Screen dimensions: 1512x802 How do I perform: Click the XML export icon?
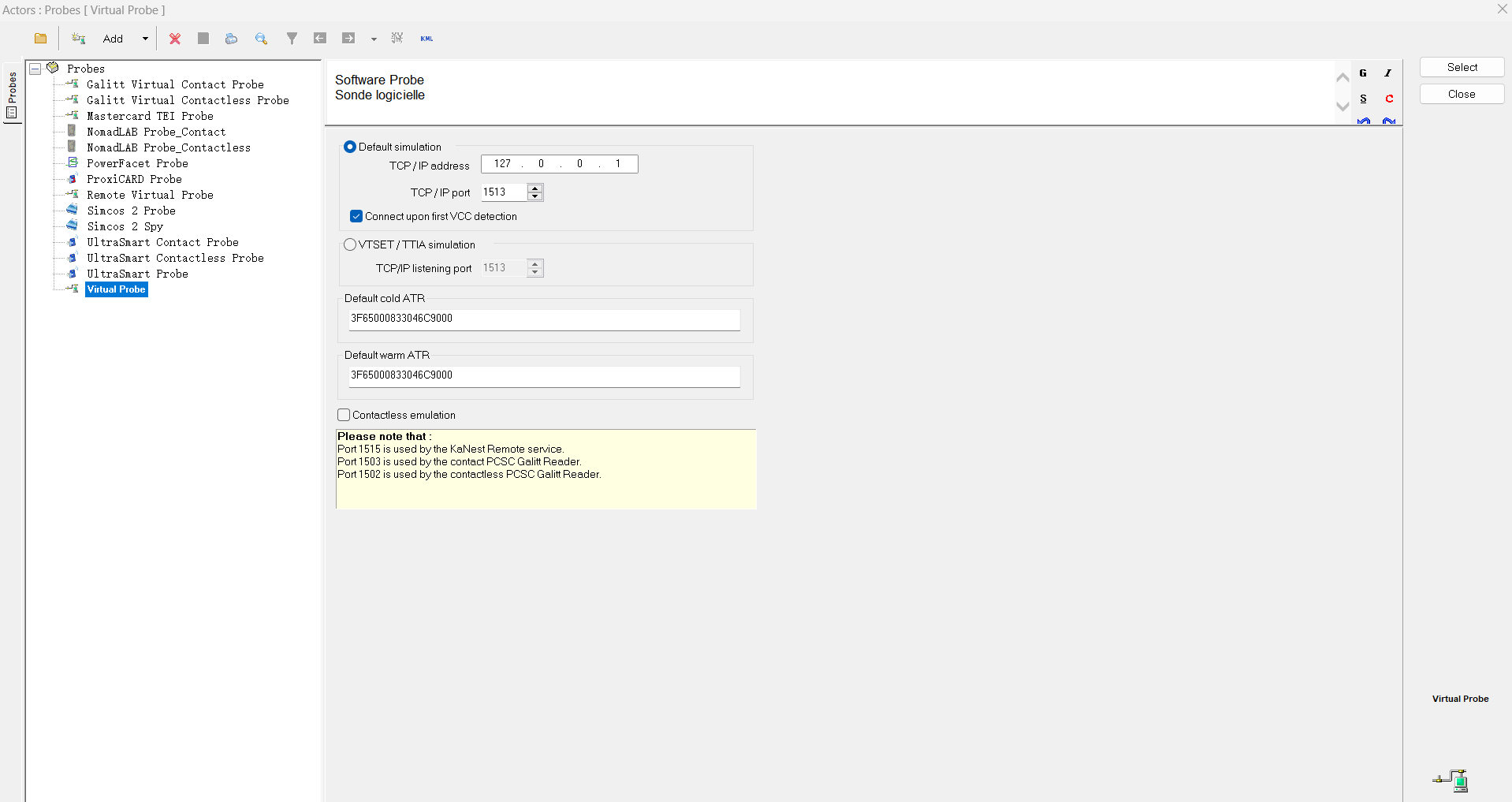[x=426, y=39]
